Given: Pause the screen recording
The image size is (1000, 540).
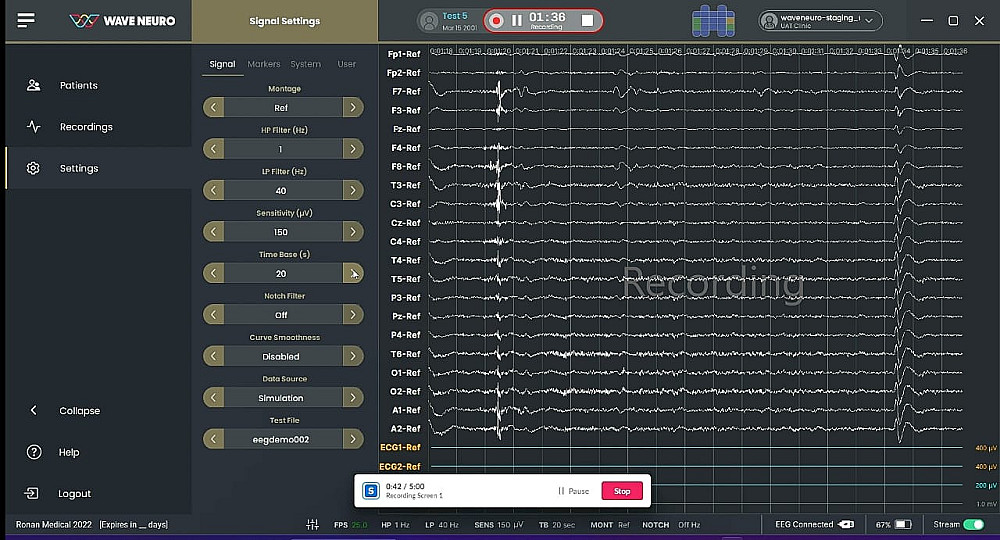Looking at the screenshot, I should point(573,491).
